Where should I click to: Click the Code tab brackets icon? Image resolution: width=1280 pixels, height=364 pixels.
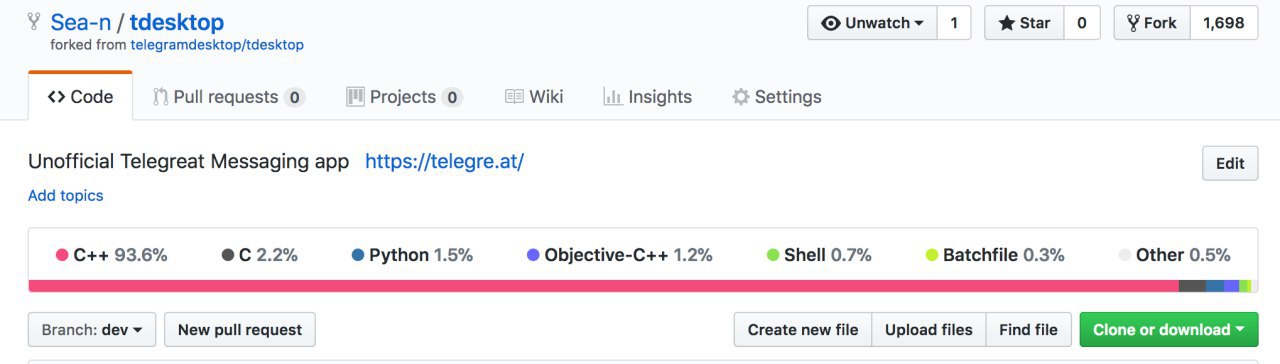(x=56, y=97)
